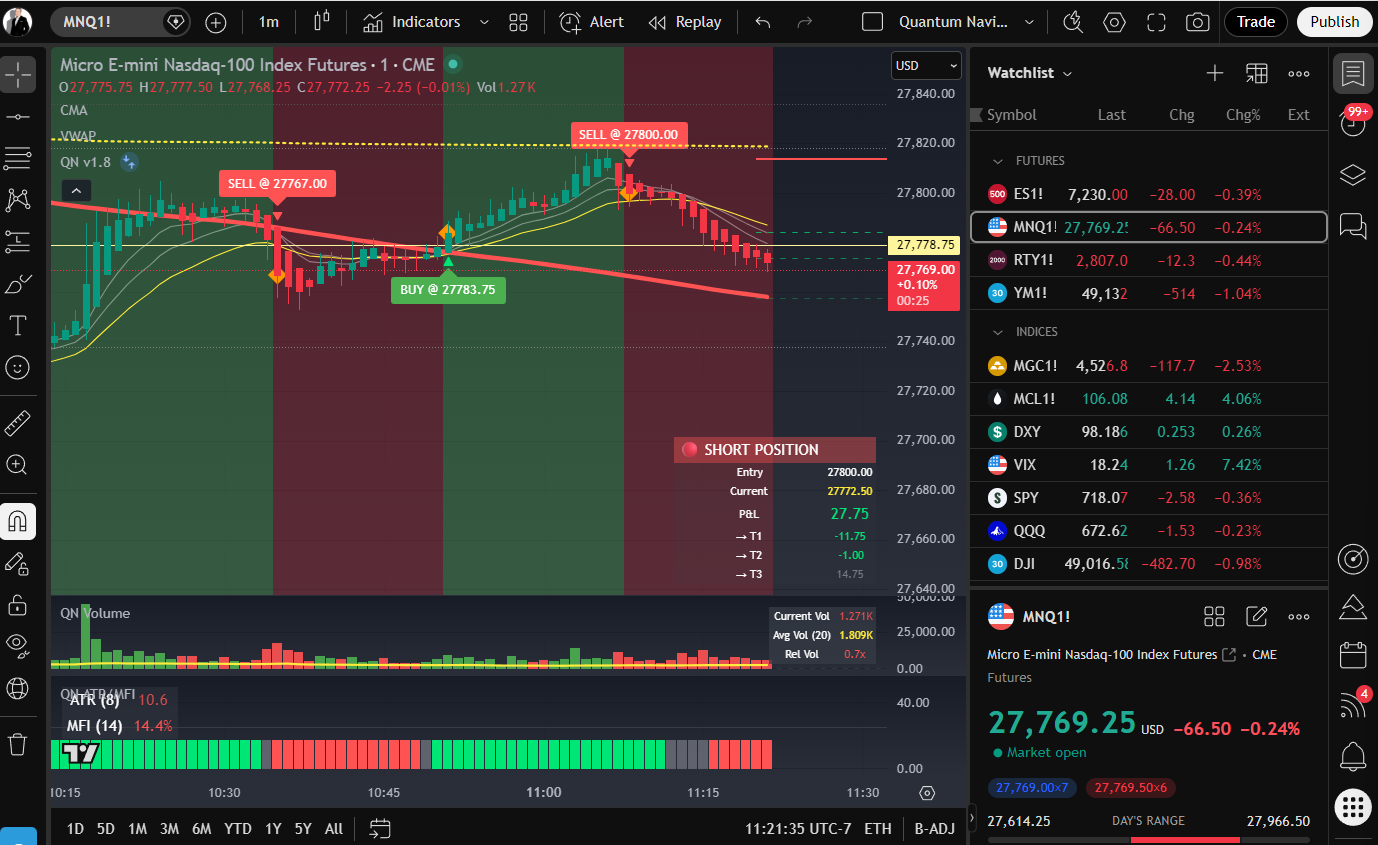The width and height of the screenshot is (1378, 845).
Task: Open the forecasting and position tools
Action: coord(18,241)
